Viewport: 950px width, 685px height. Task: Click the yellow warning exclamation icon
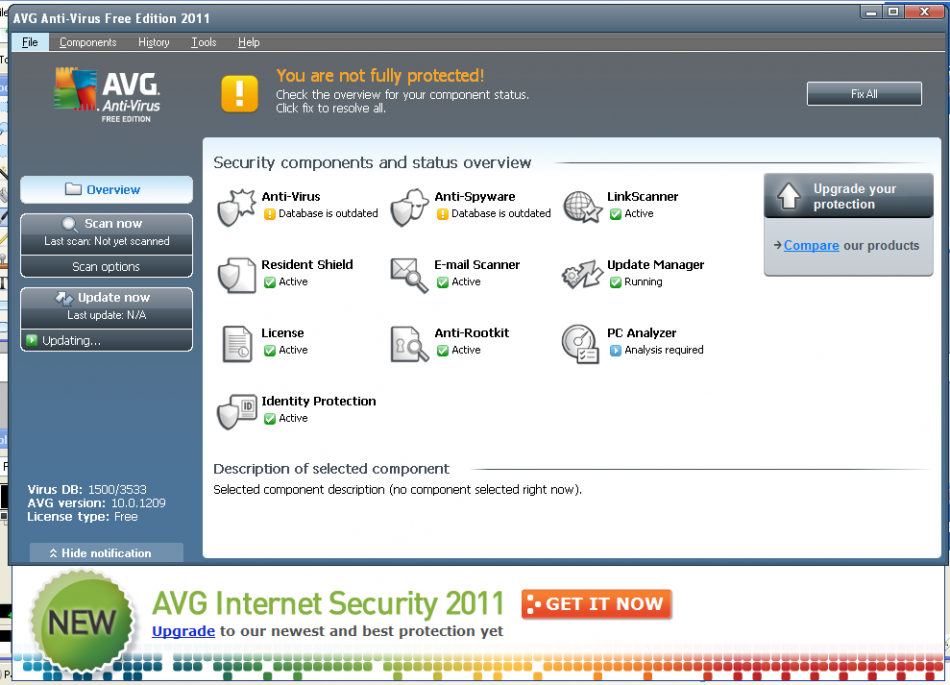click(x=239, y=94)
